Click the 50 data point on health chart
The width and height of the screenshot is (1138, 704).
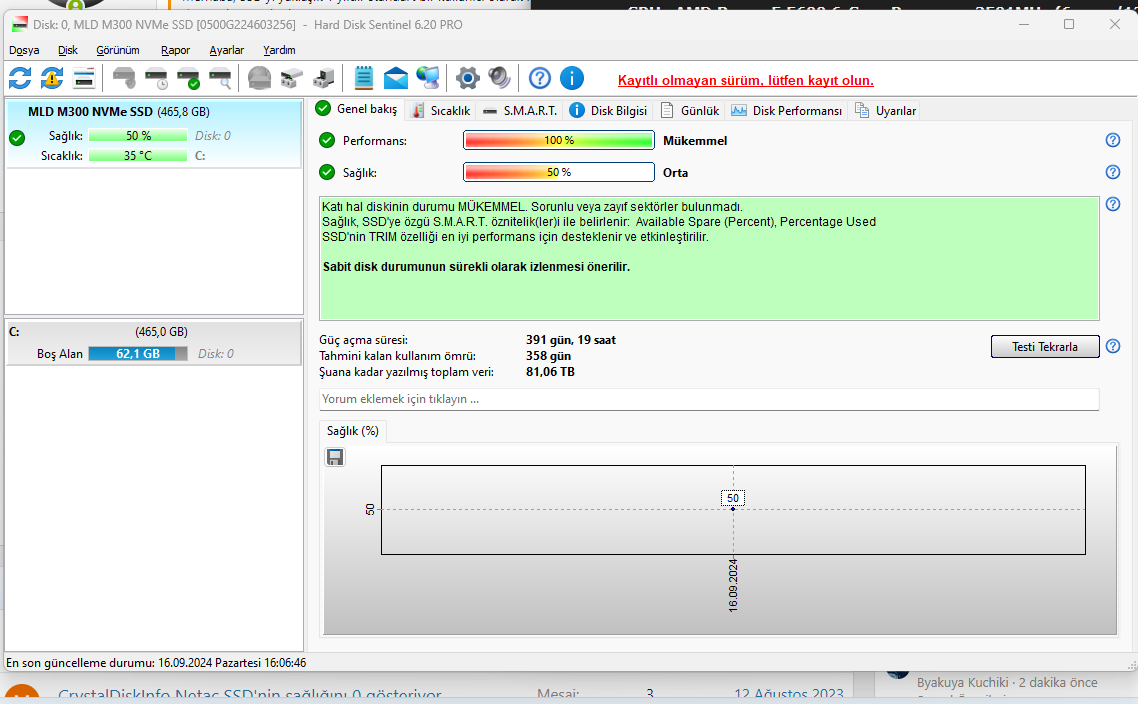pos(733,509)
